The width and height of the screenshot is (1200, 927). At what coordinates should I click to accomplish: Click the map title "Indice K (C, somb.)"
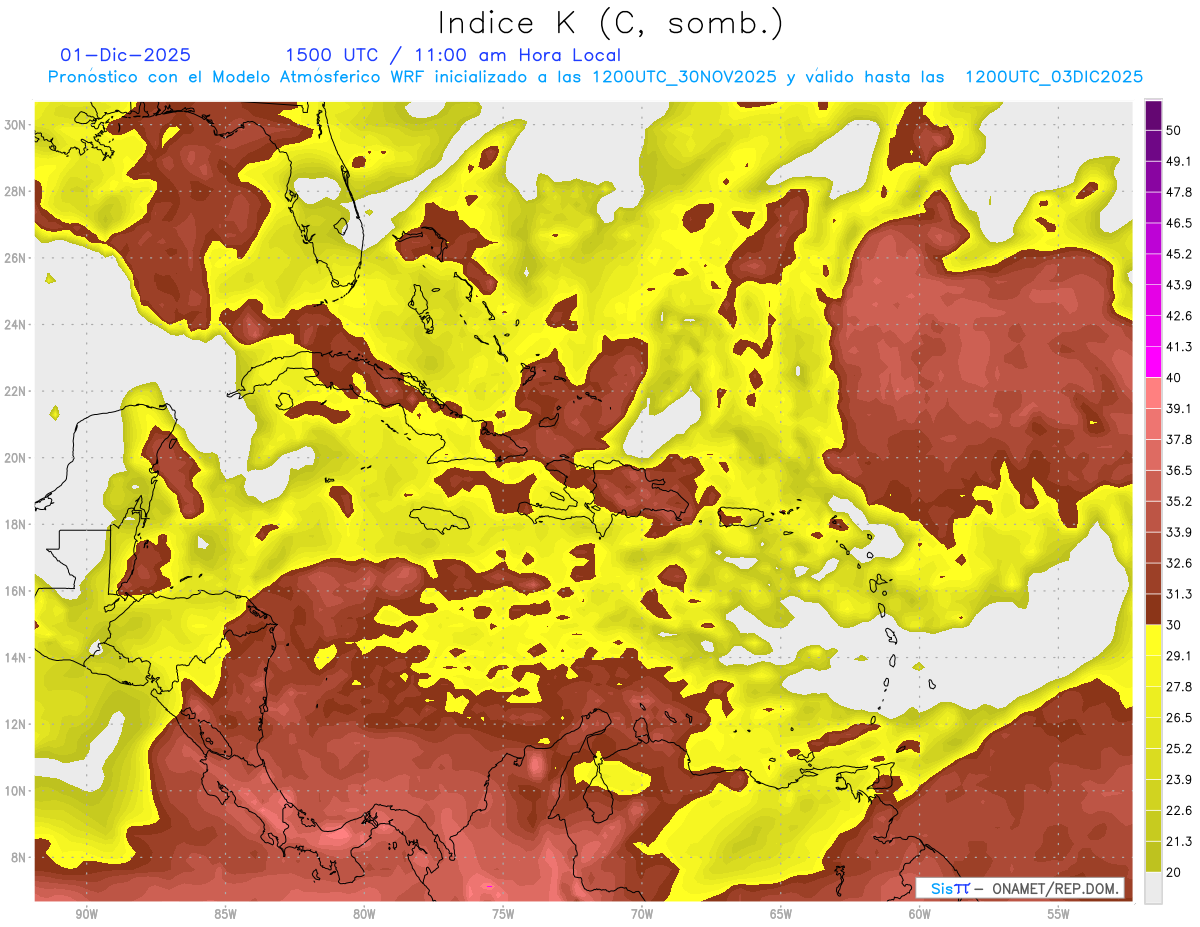(609, 24)
